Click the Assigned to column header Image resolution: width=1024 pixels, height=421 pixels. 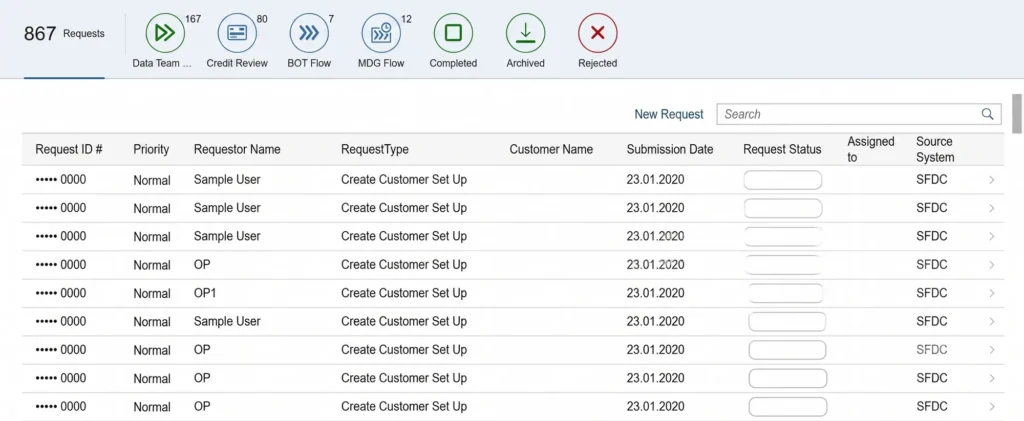click(871, 149)
